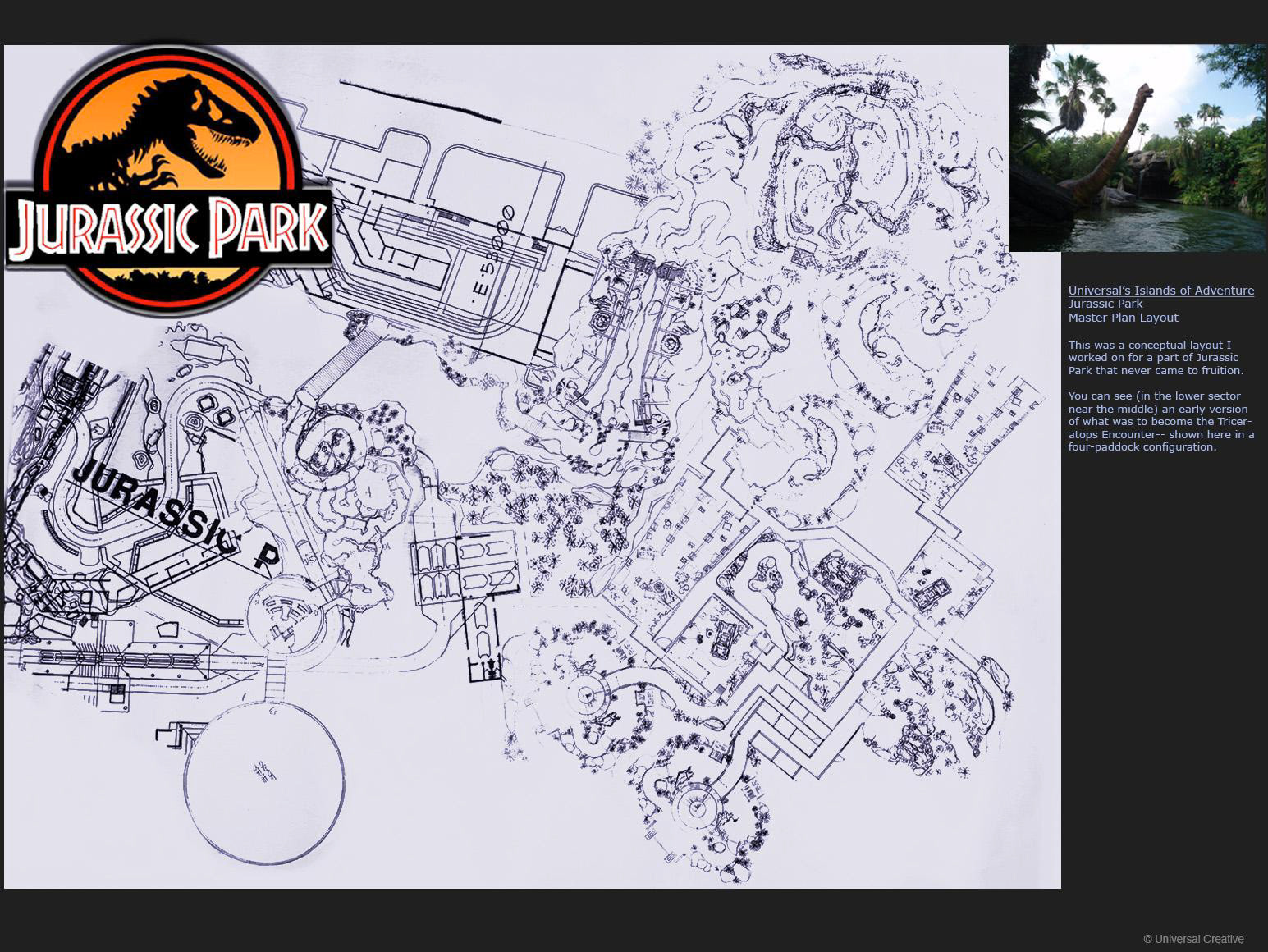Click the '© Universal Creative' copyright text
The width and height of the screenshot is (1268, 952).
(x=1193, y=939)
